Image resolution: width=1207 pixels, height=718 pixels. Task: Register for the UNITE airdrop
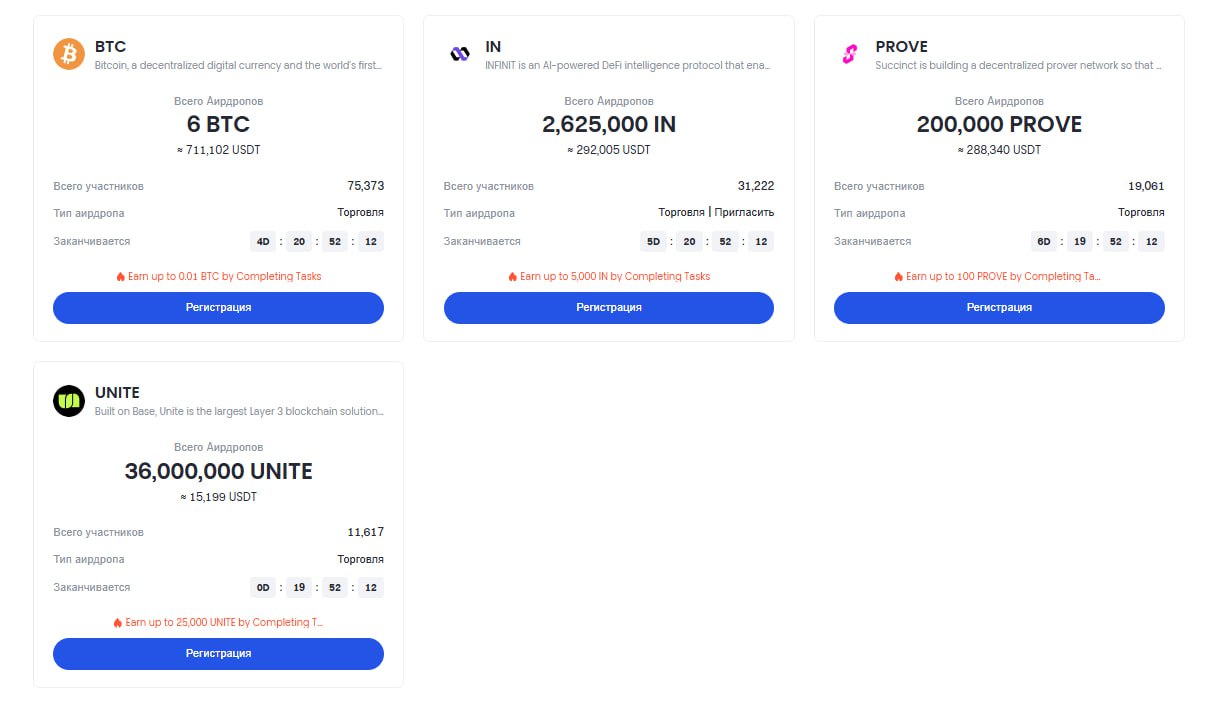click(x=218, y=653)
